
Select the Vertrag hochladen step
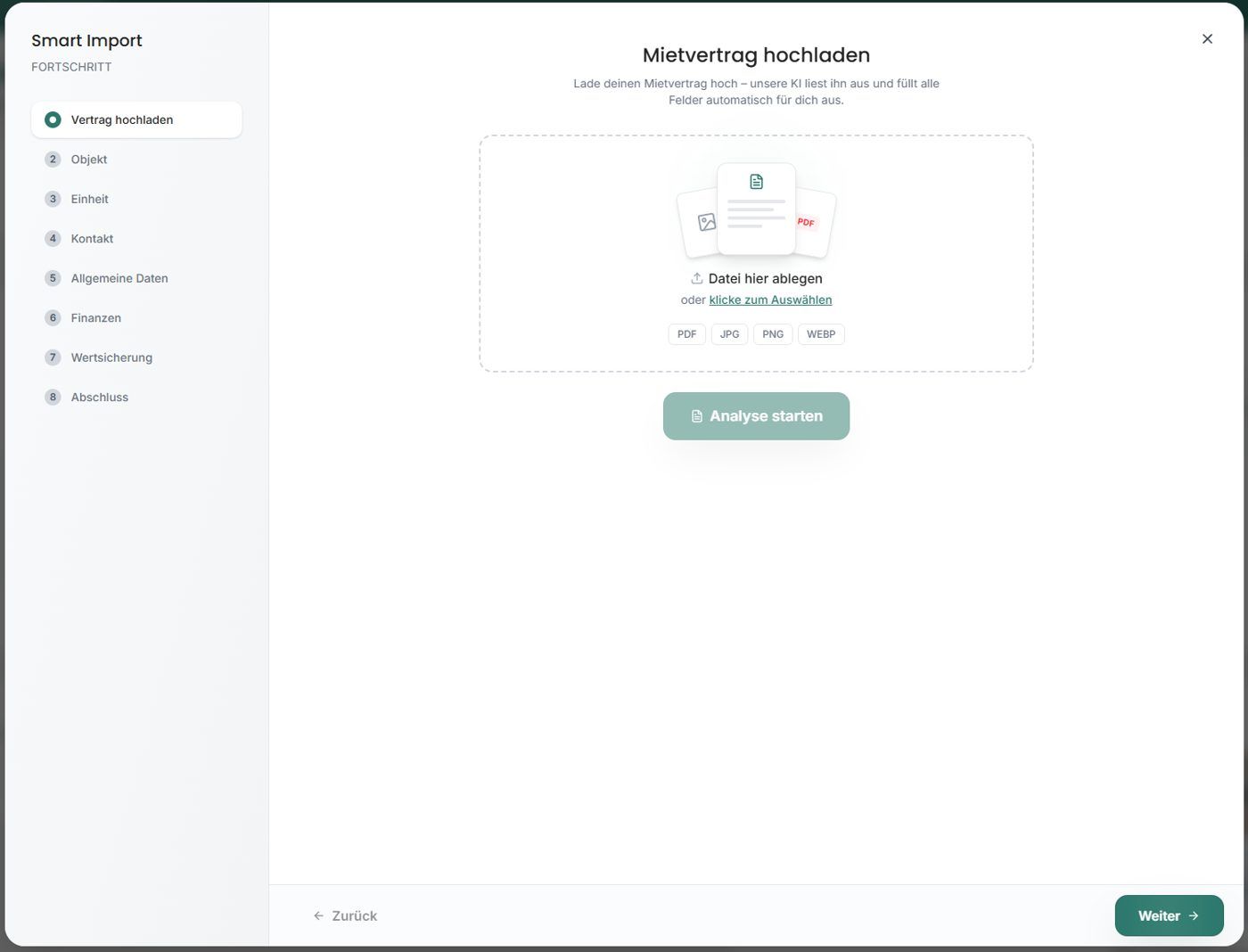tap(136, 119)
